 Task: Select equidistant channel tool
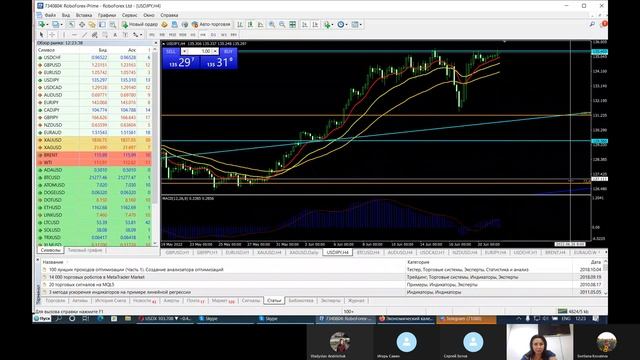coord(95,35)
